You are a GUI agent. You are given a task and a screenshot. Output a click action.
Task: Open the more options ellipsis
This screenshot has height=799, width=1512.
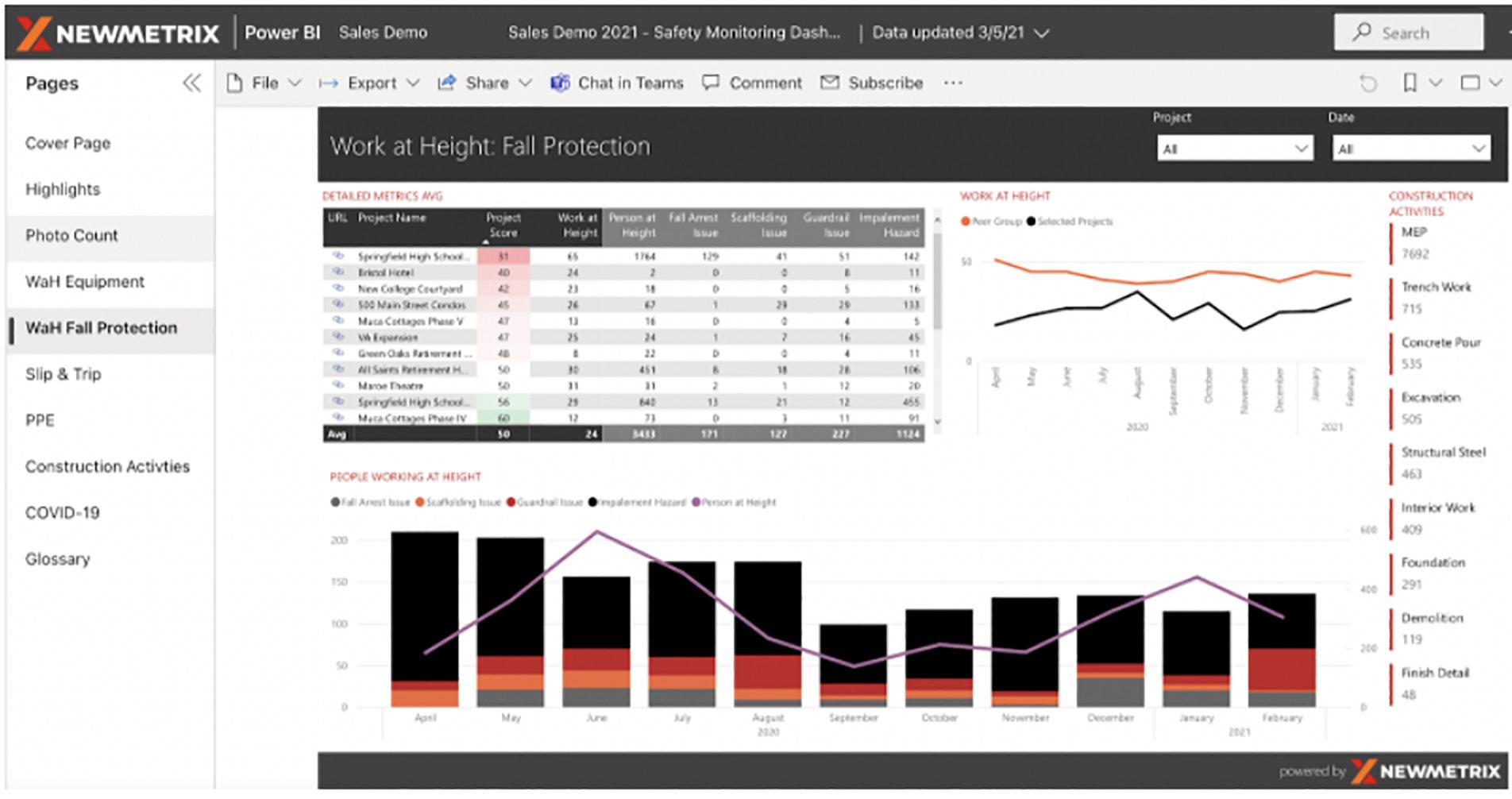click(953, 83)
